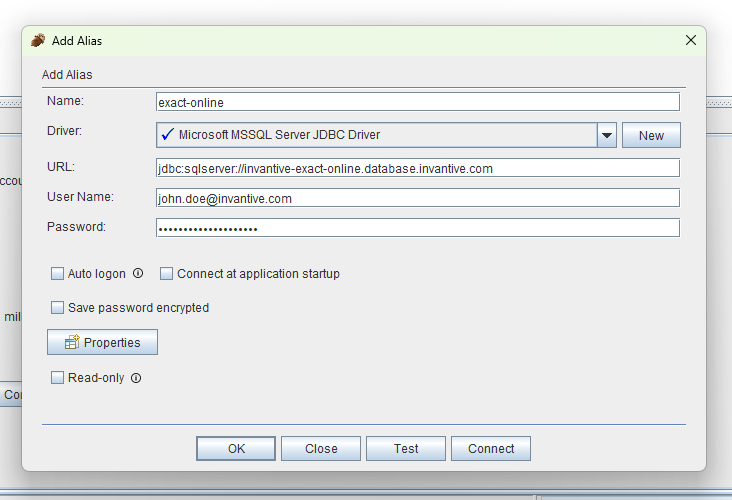
Task: Close the dialog using the title bar X
Action: point(690,41)
